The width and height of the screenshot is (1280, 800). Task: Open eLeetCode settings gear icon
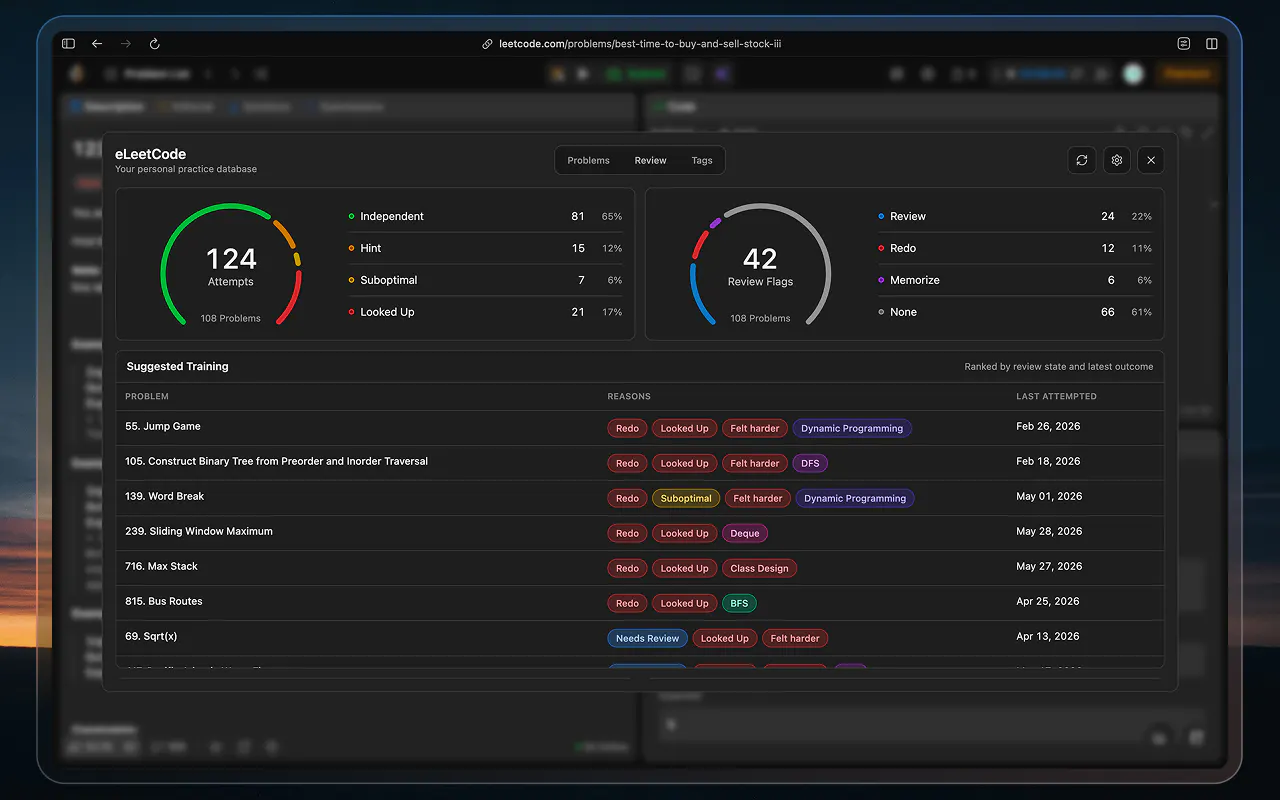pos(1117,160)
